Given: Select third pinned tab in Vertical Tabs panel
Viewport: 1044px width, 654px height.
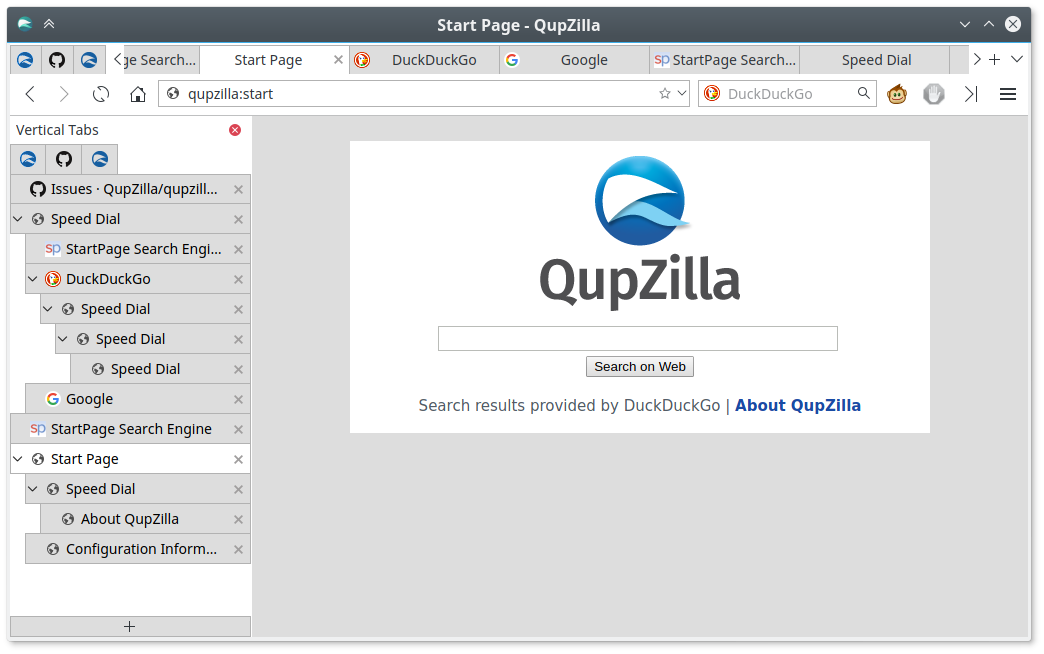Looking at the screenshot, I should point(100,159).
